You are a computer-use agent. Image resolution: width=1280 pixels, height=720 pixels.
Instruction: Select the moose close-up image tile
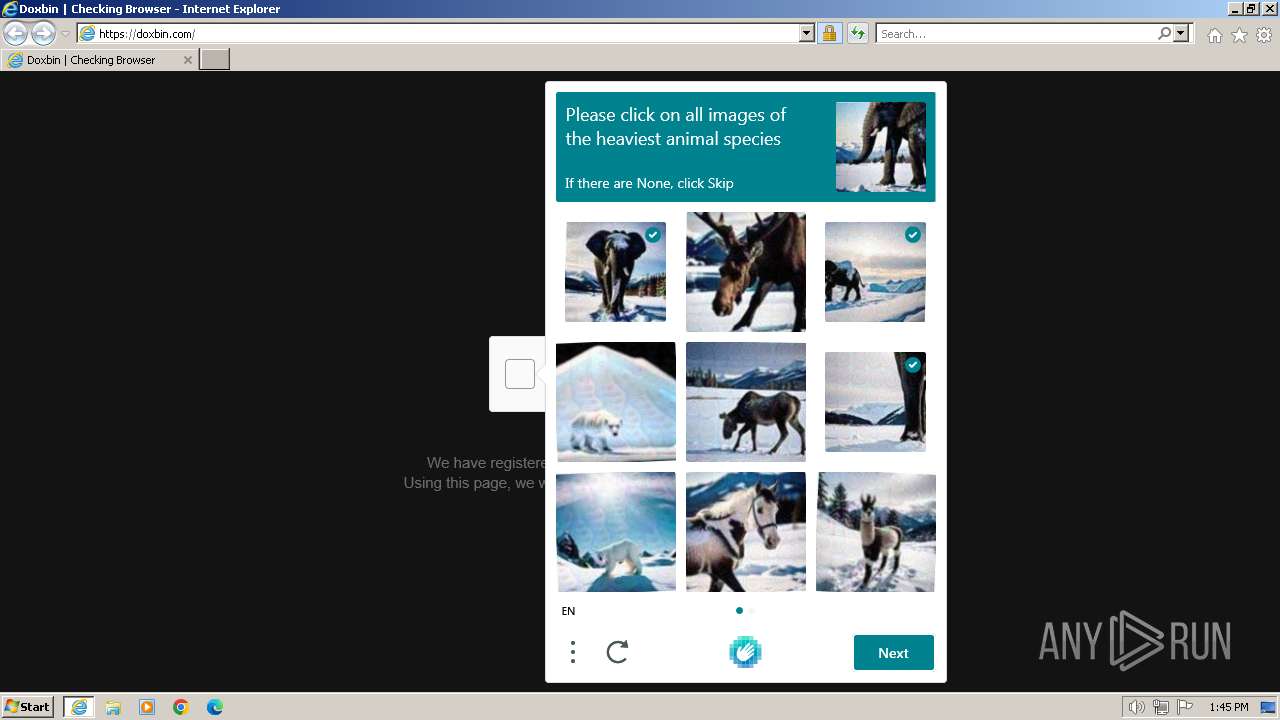tap(745, 272)
